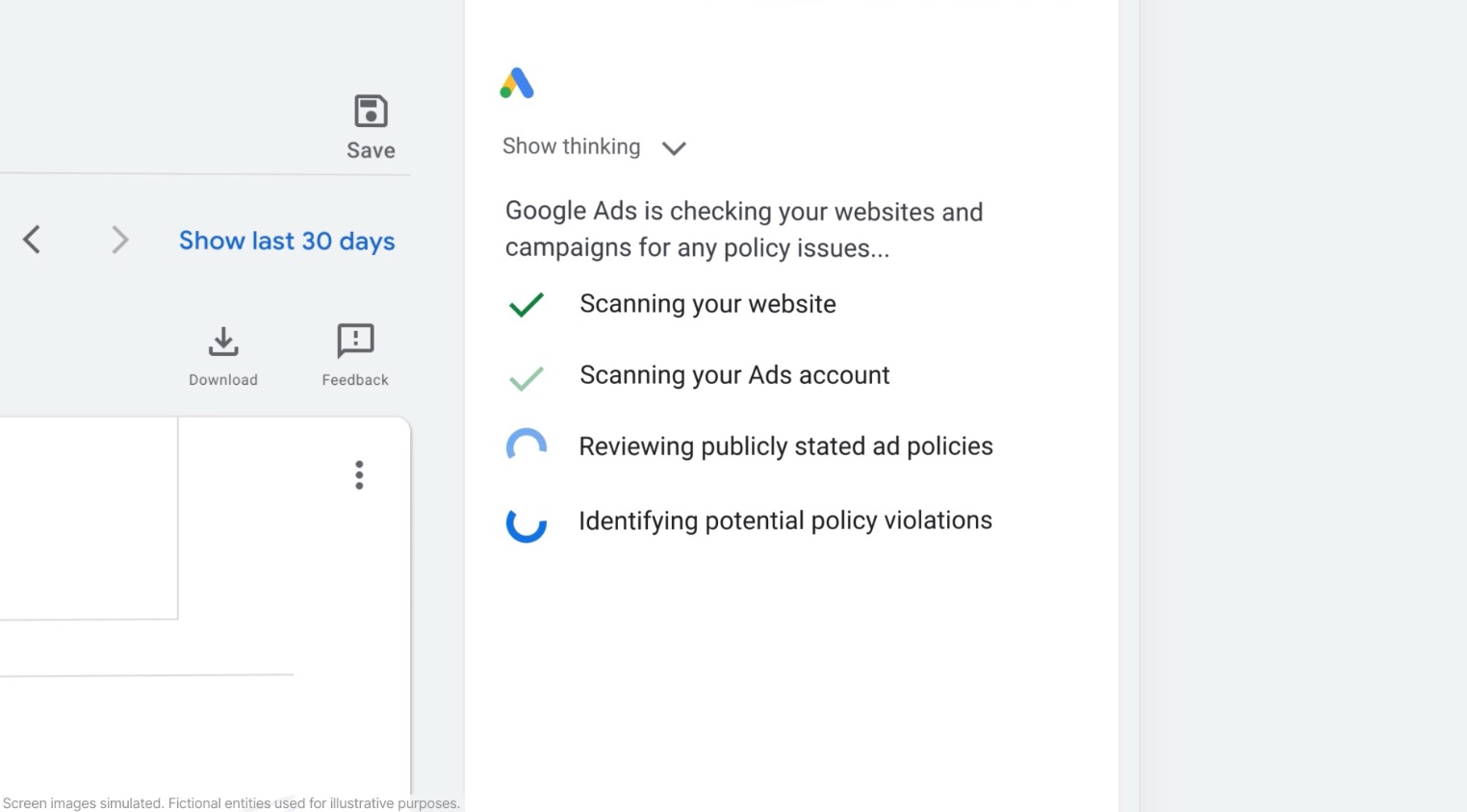This screenshot has width=1467, height=812.
Task: Click the Show thinking label
Action: click(x=571, y=146)
